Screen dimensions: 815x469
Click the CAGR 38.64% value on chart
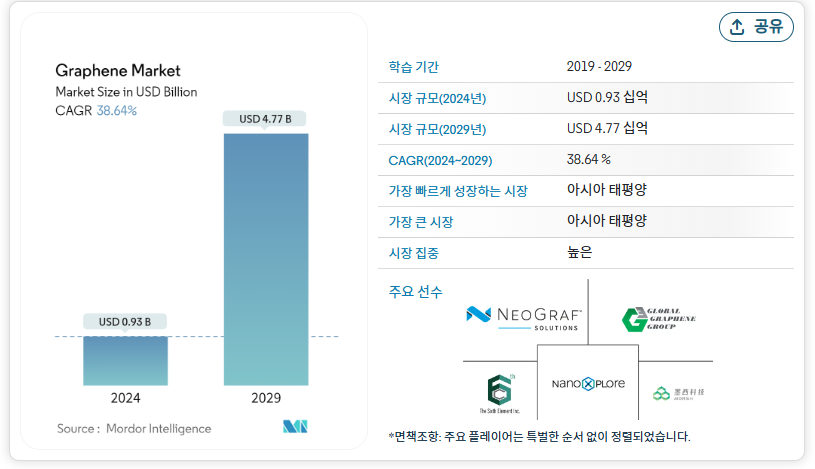[116, 111]
